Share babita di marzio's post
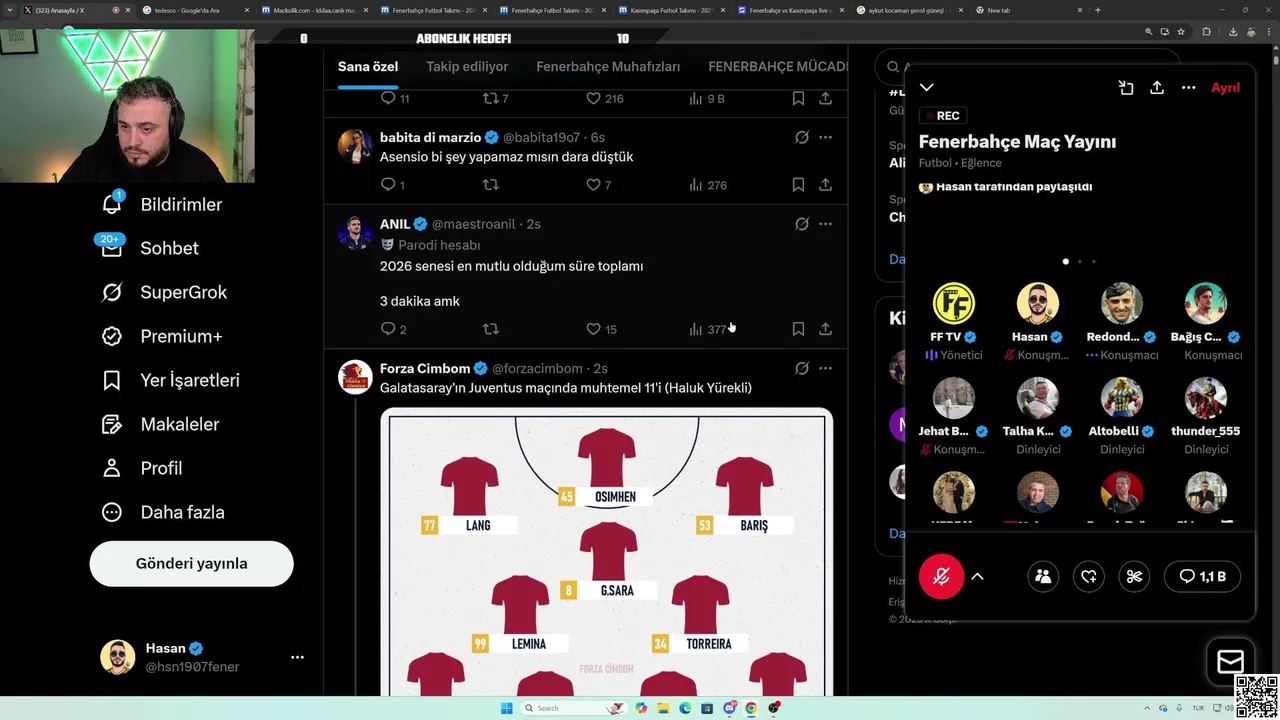The width and height of the screenshot is (1280, 720). 825,185
